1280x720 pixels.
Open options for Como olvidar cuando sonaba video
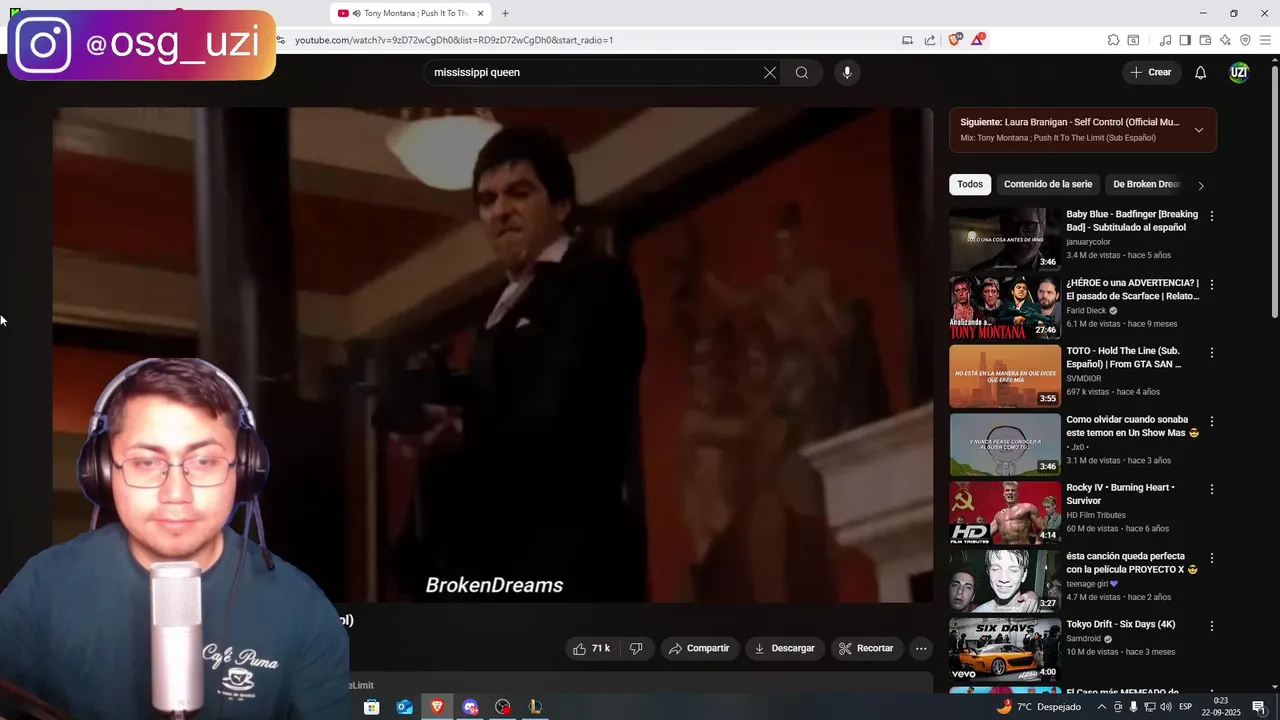click(x=1212, y=422)
